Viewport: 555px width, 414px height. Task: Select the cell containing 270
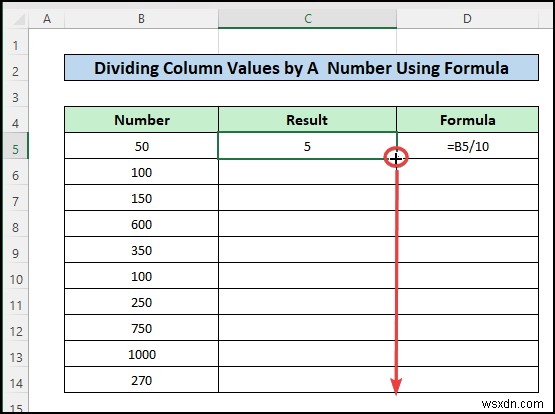tap(142, 380)
